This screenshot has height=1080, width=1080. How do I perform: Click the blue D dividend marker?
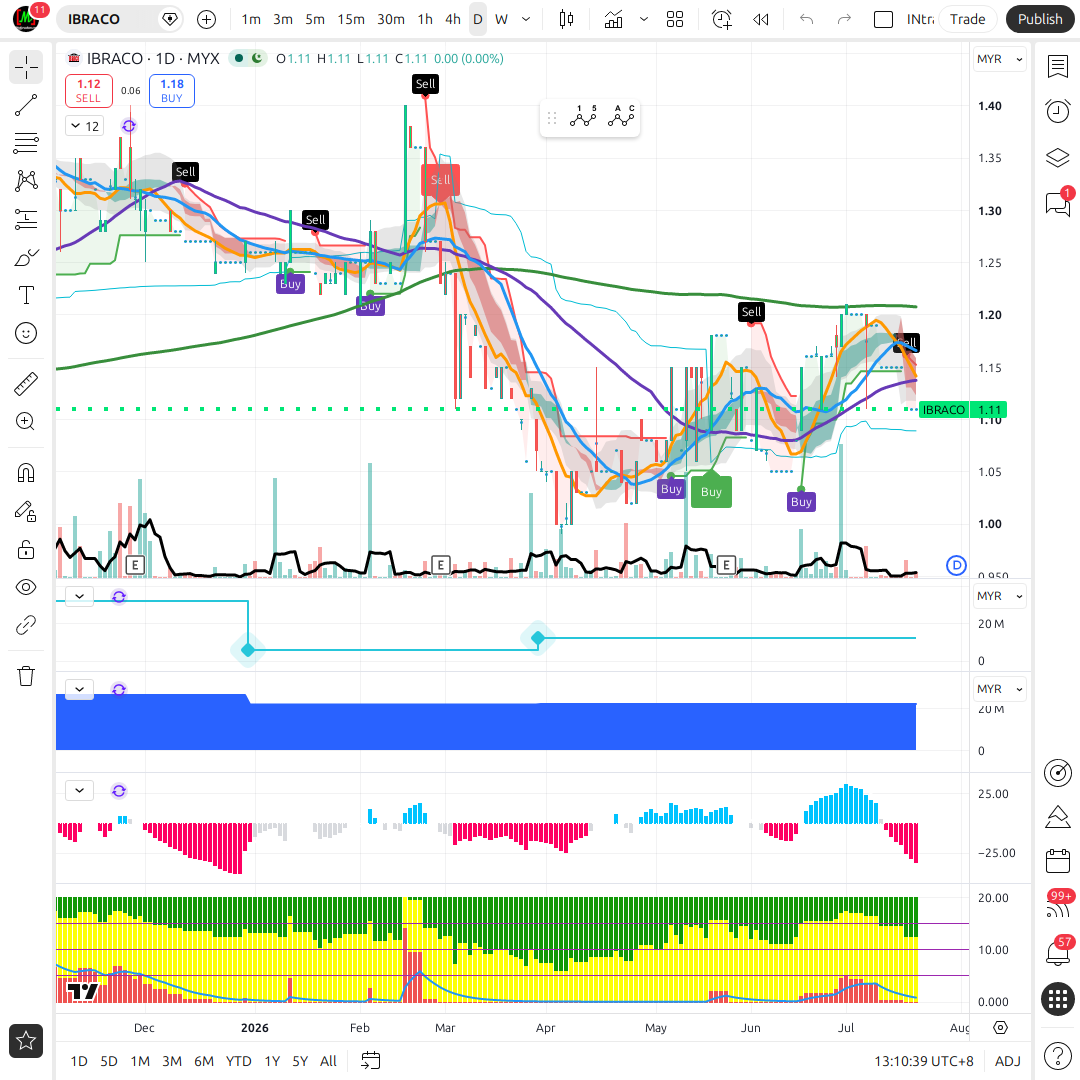tap(956, 565)
